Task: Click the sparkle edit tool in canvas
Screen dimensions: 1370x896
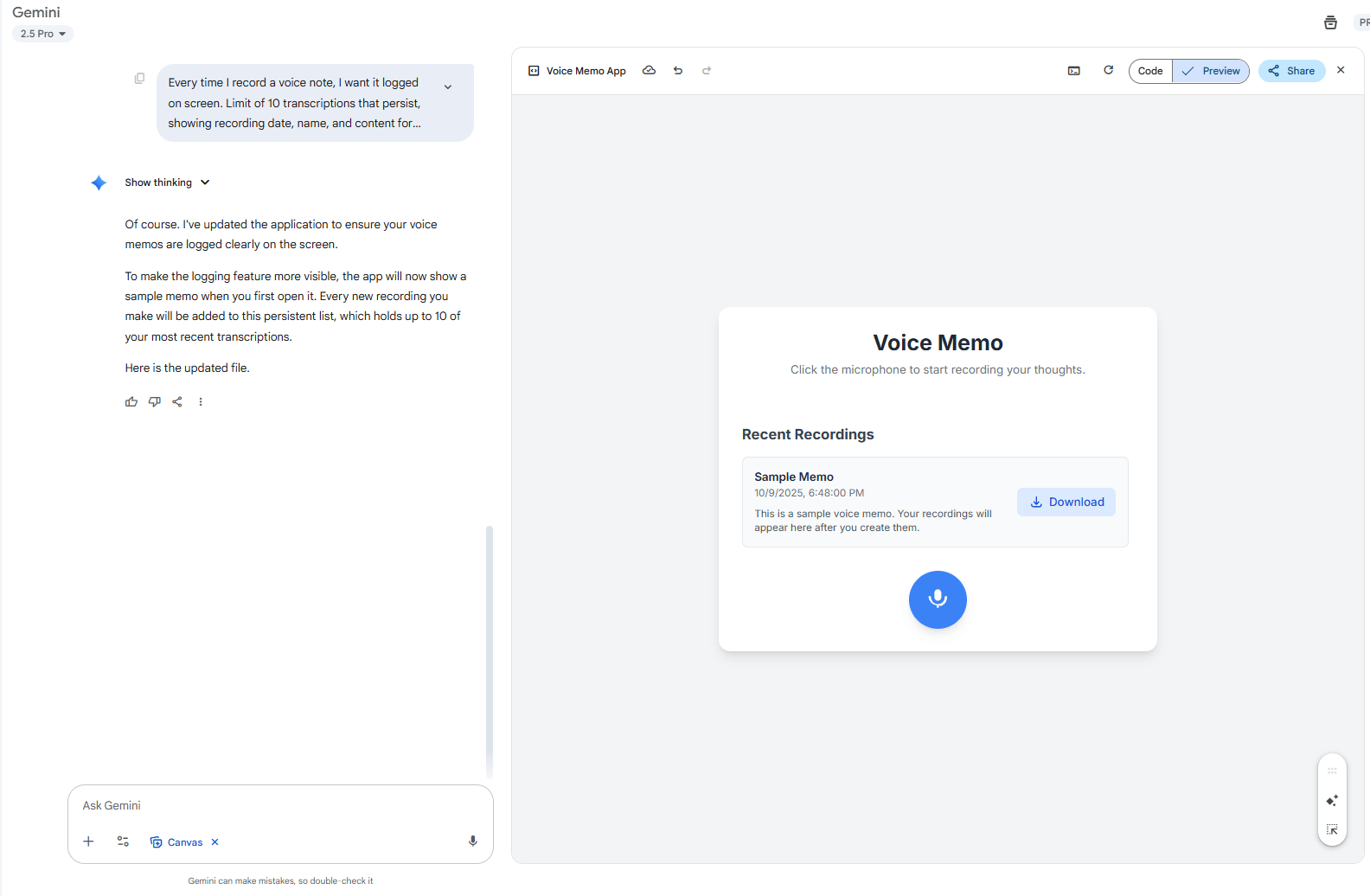Action: pos(1332,800)
